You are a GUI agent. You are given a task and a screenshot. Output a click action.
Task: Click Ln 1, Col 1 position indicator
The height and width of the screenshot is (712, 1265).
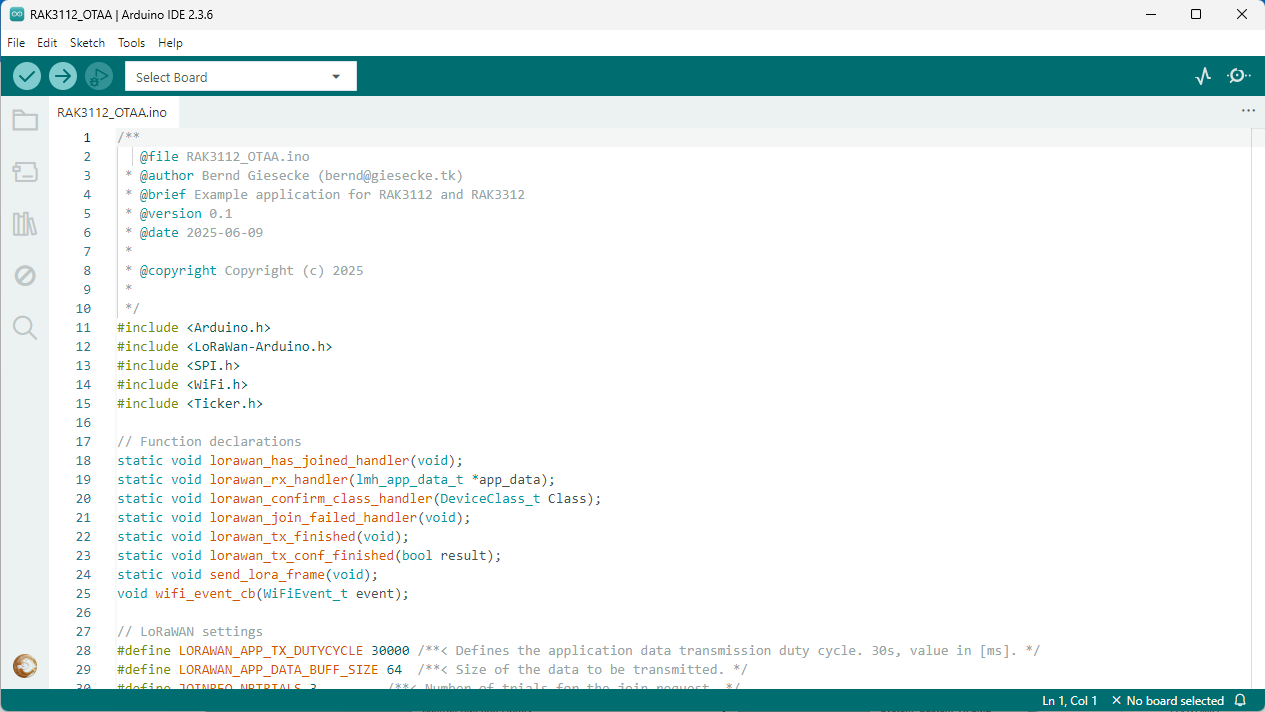point(1069,701)
